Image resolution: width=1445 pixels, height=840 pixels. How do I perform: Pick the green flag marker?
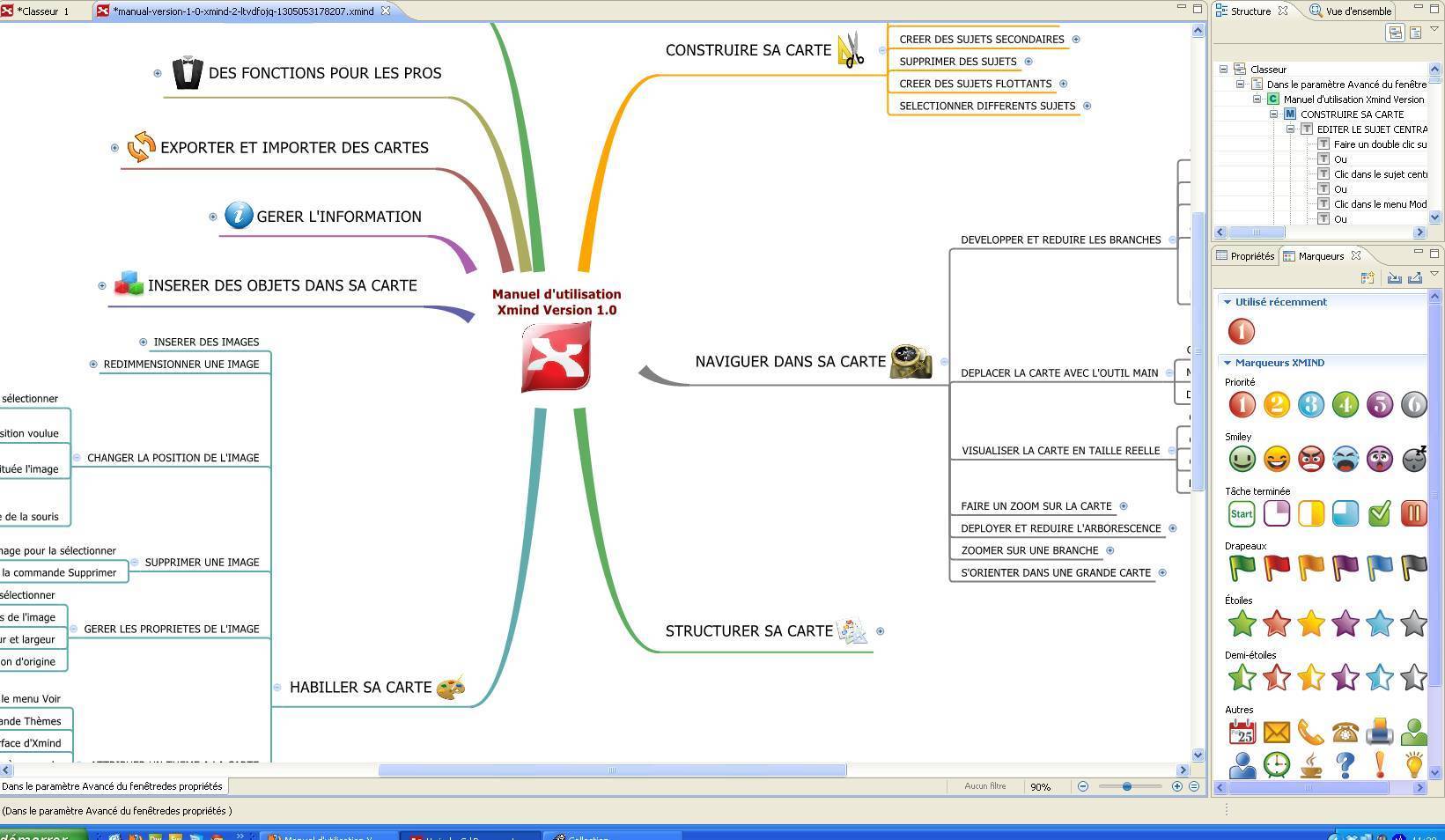[1242, 568]
